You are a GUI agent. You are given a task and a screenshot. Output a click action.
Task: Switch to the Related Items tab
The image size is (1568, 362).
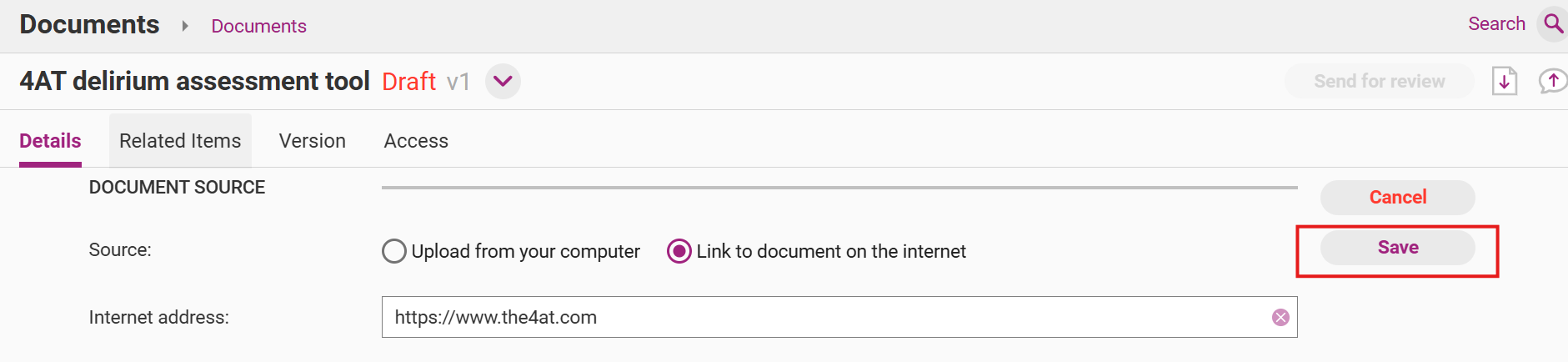(180, 141)
